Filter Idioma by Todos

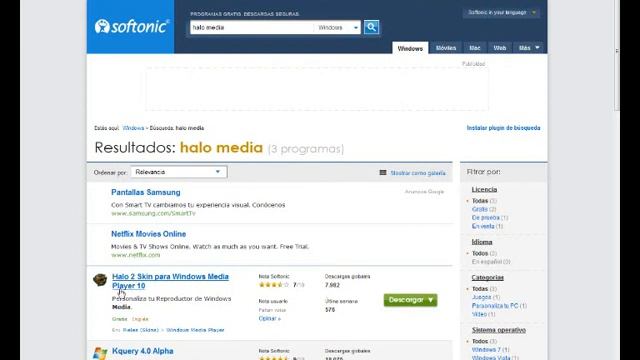[x=480, y=253]
